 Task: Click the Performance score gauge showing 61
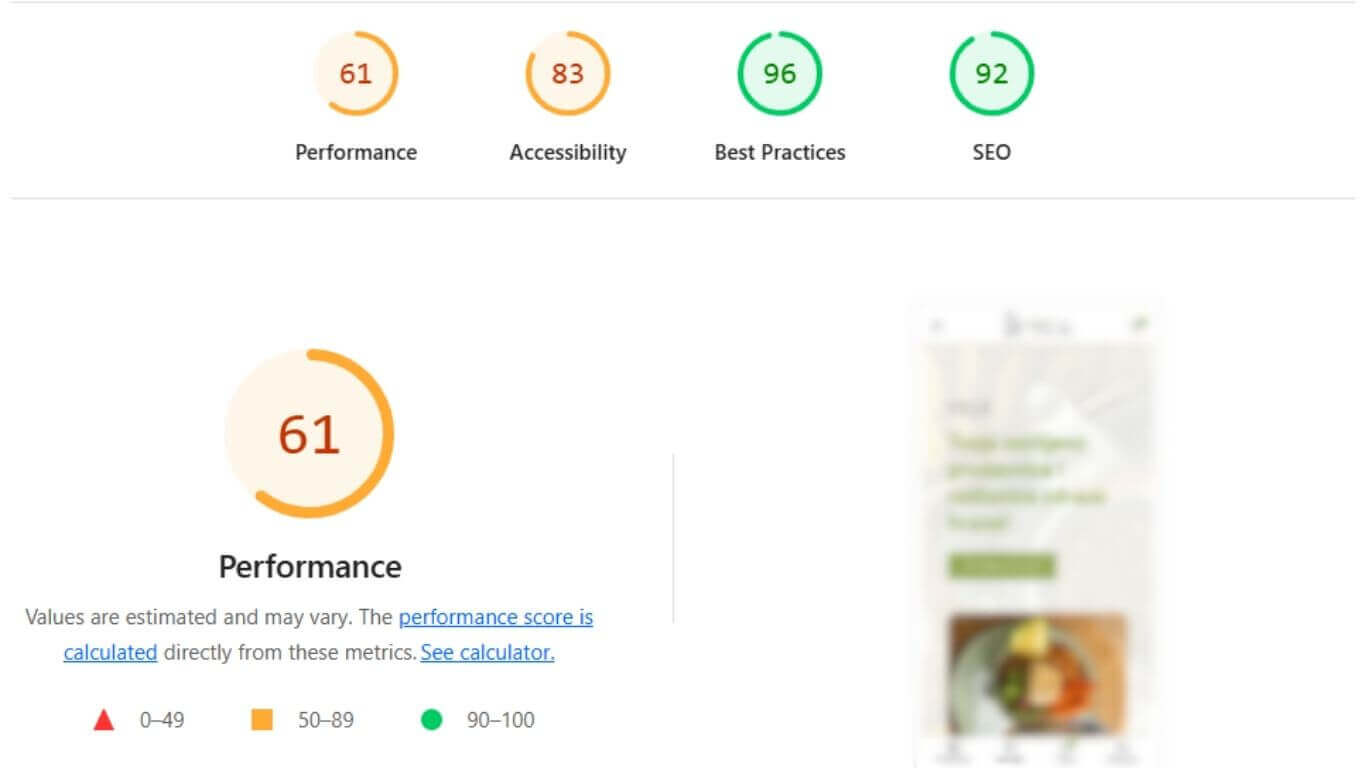(x=356, y=73)
